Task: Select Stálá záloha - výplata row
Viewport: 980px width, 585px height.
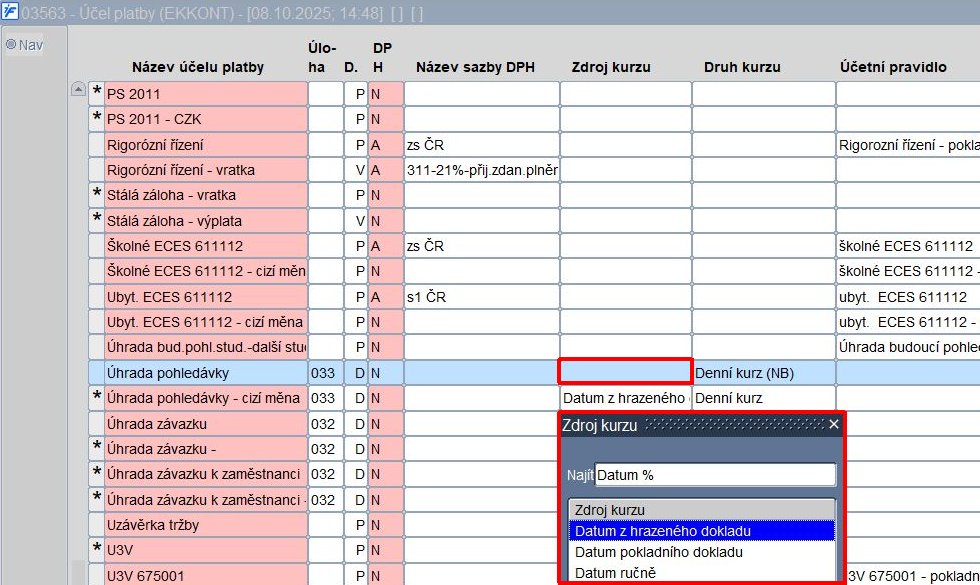Action: click(206, 221)
